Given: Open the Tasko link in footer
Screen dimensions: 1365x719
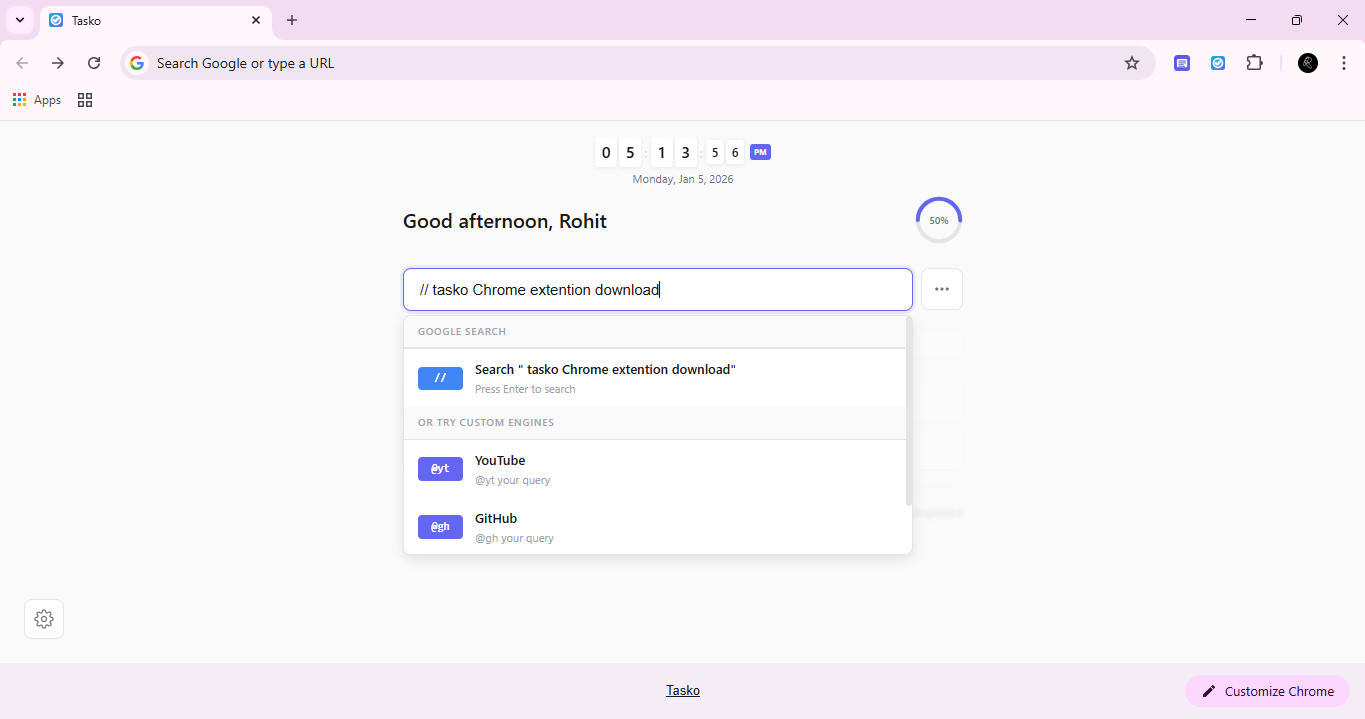Looking at the screenshot, I should click(x=683, y=691).
